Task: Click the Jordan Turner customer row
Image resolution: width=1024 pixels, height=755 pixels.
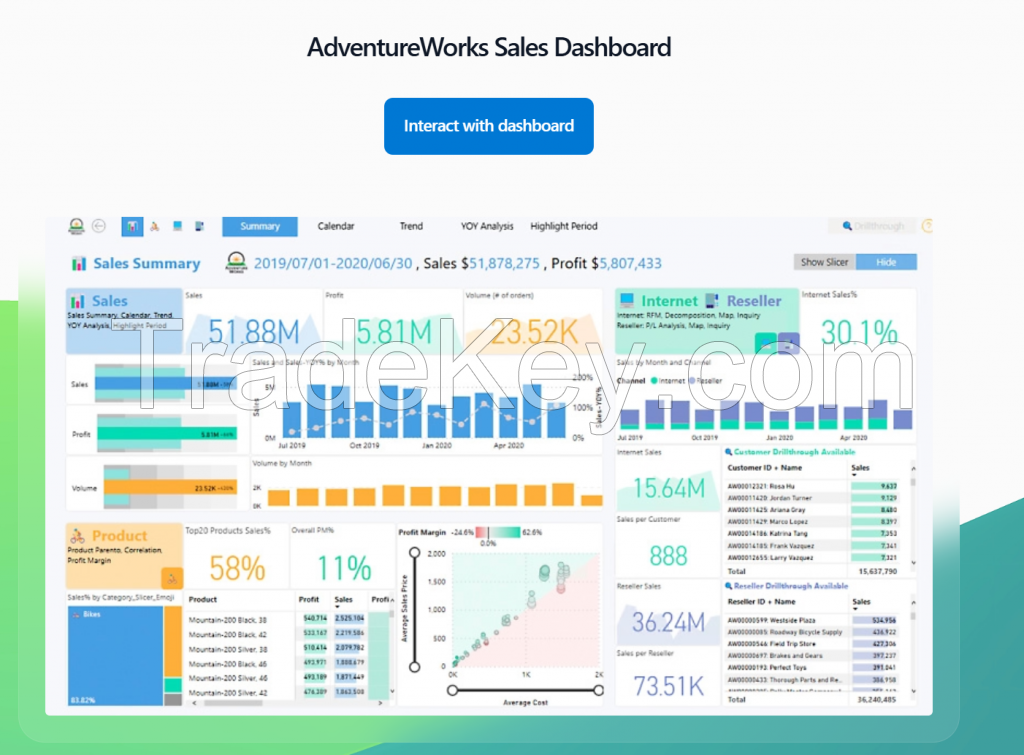Action: coord(812,498)
